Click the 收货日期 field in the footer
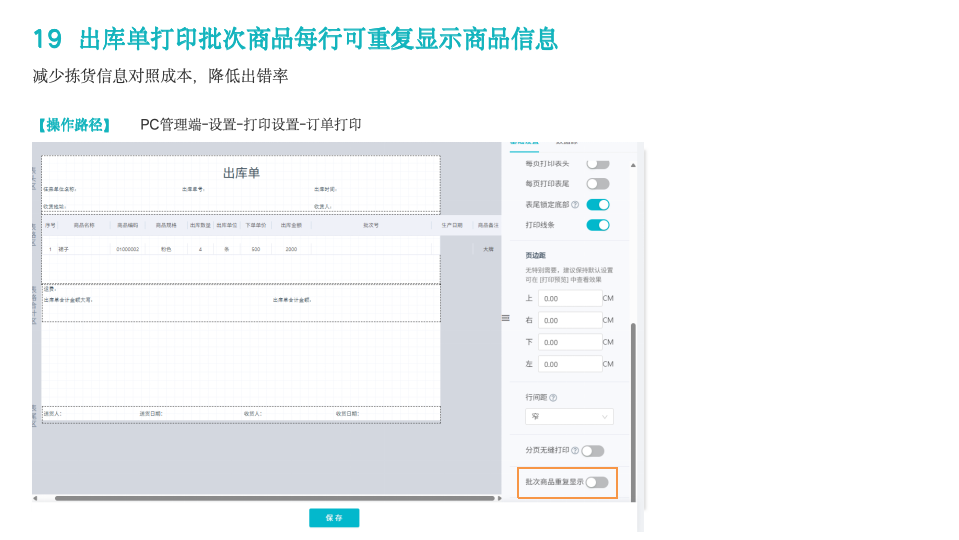Screen dimensions: 959x540 tap(347, 414)
